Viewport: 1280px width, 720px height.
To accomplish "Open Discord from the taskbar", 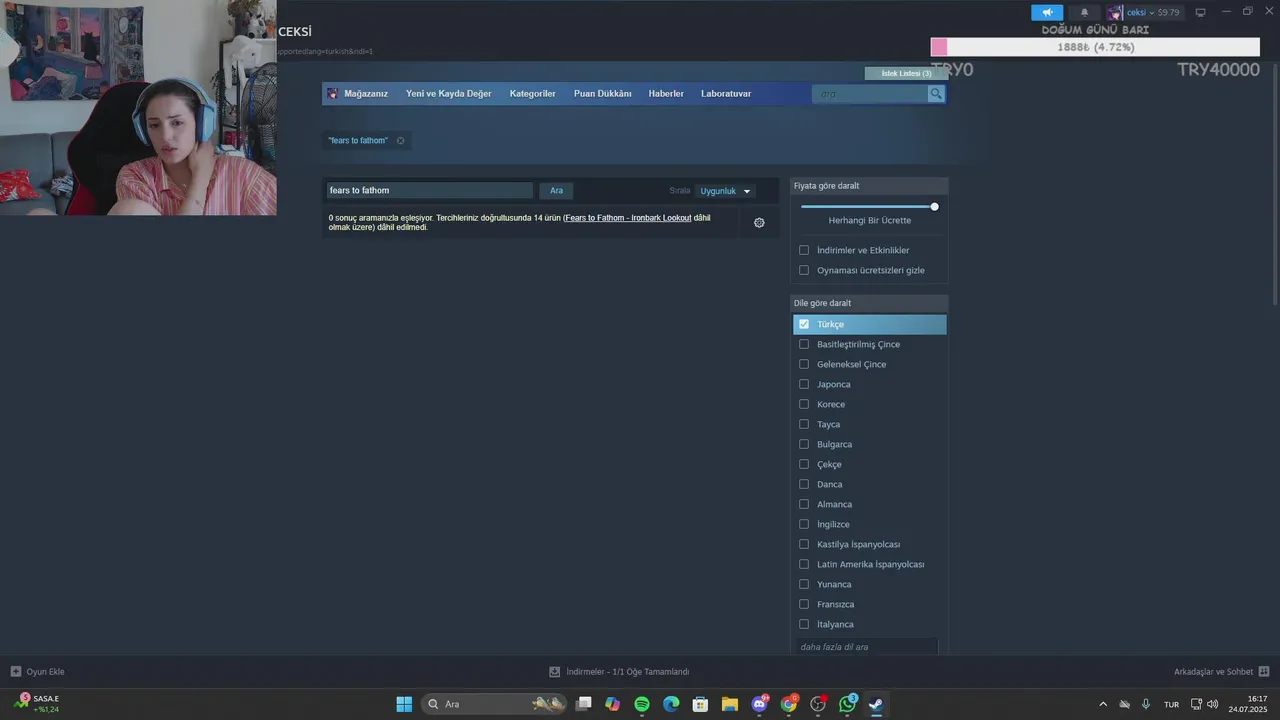I will click(759, 704).
